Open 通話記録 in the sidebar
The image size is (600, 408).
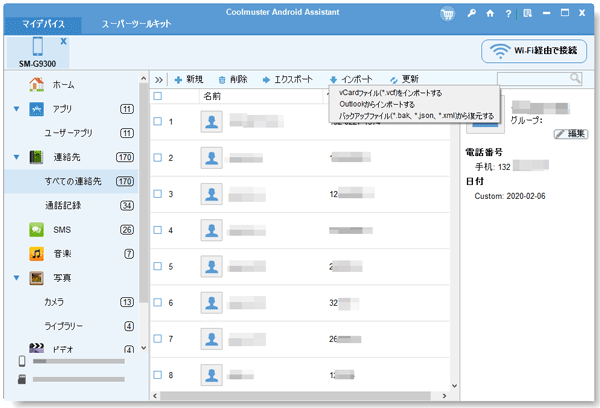[63, 206]
